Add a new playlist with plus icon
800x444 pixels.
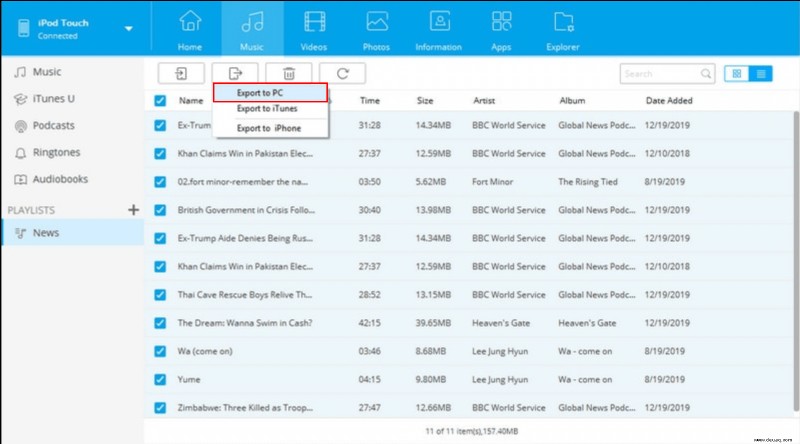(x=133, y=210)
